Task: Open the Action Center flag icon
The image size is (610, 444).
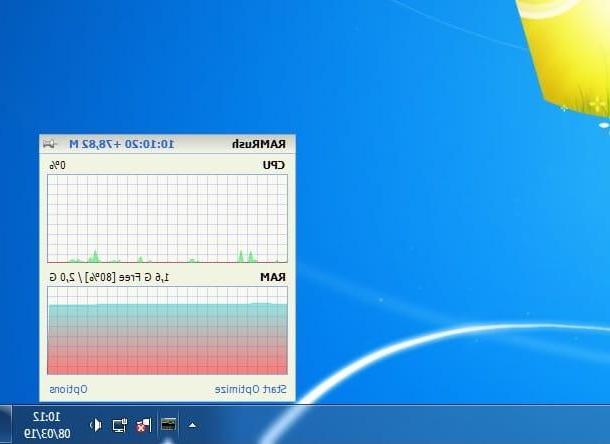Action: [144, 425]
